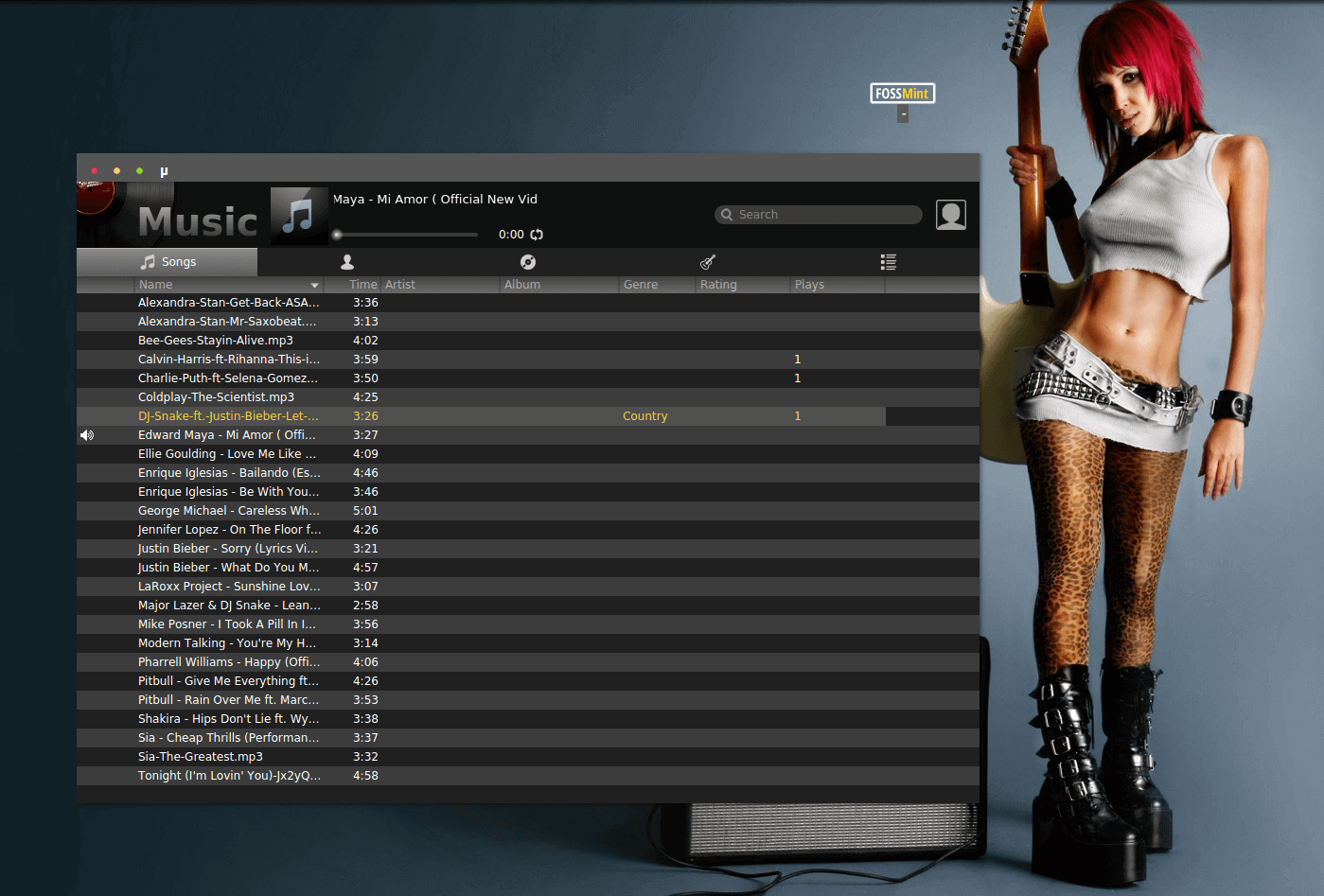The height and width of the screenshot is (896, 1324).
Task: Select Calvin-Harris-ft-Rihanna-This-i... song
Action: point(229,360)
